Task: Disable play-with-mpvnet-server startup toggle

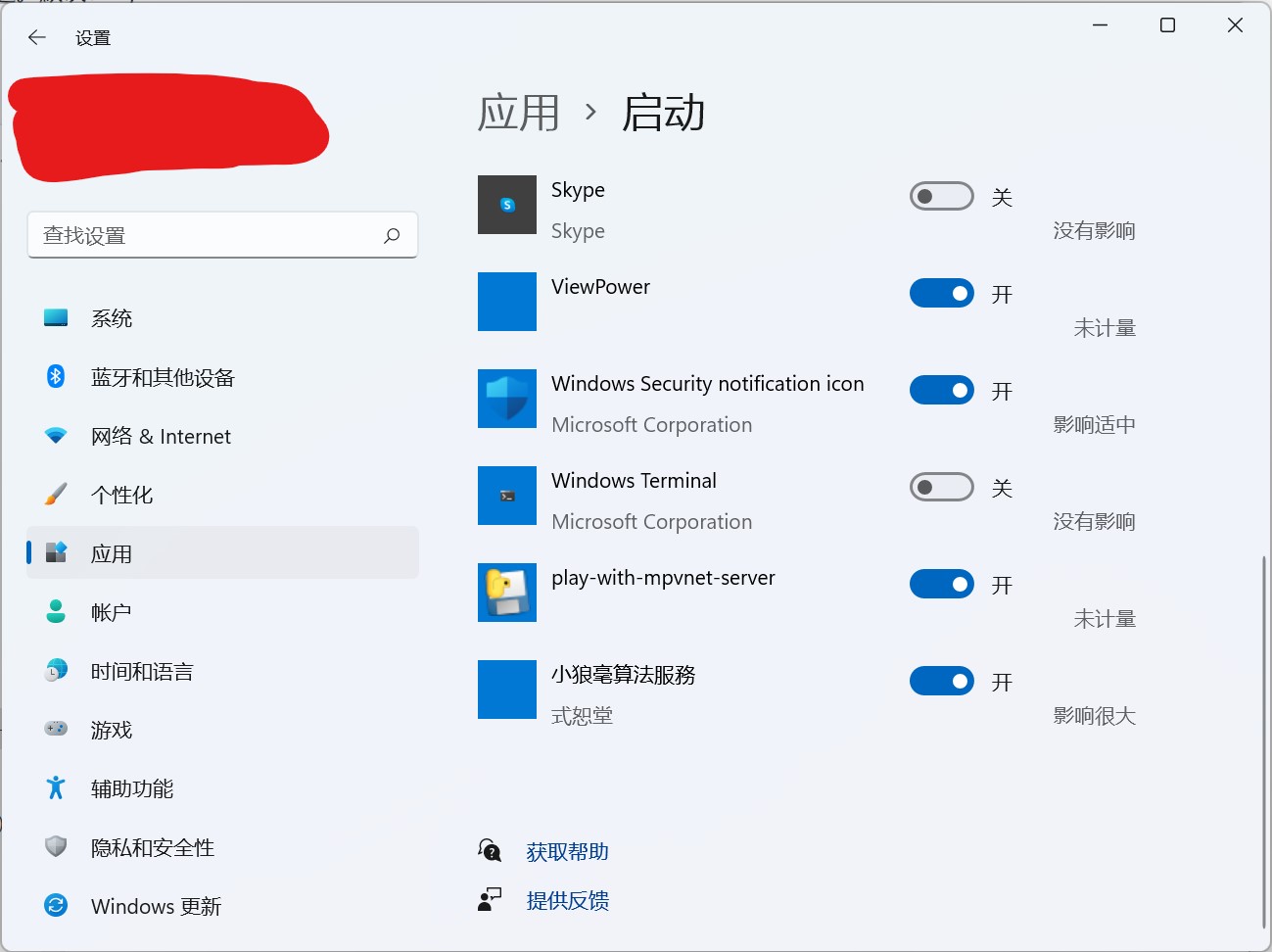Action: [942, 585]
